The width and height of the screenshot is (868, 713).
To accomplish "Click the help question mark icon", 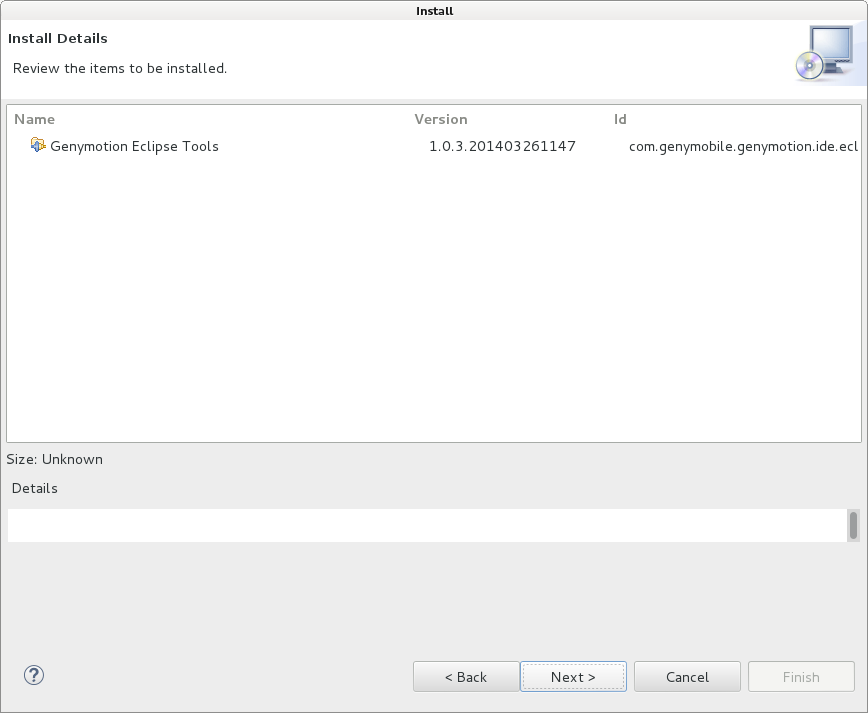I will (34, 675).
